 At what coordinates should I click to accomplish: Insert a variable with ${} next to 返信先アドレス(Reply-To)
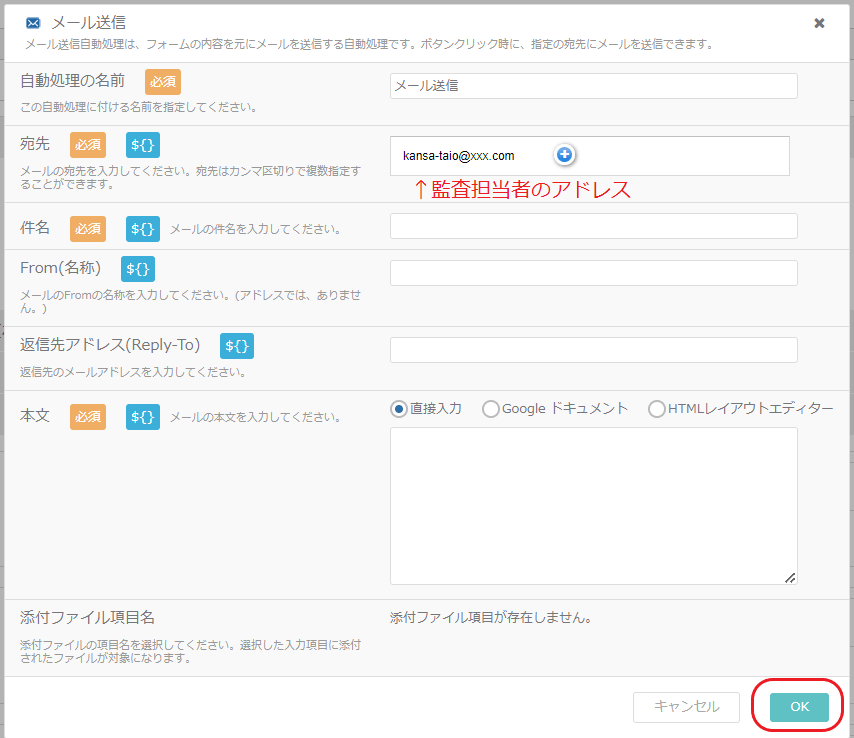237,346
